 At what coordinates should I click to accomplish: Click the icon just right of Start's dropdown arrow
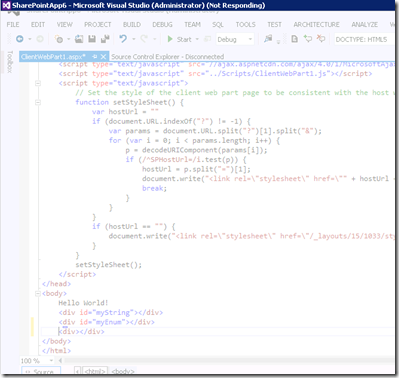pos(207,39)
